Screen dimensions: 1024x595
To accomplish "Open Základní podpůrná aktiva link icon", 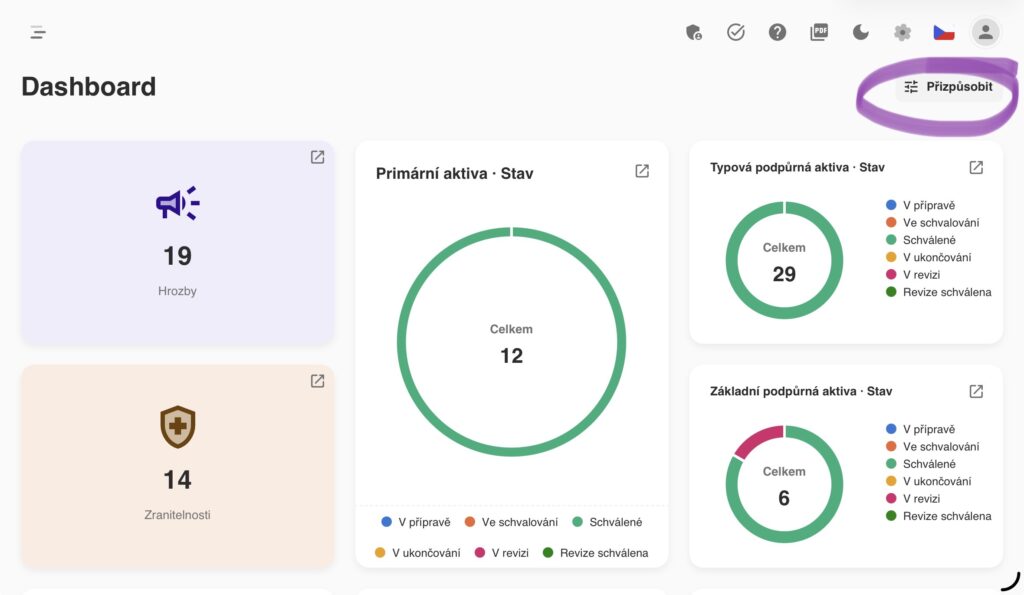I will pos(976,391).
